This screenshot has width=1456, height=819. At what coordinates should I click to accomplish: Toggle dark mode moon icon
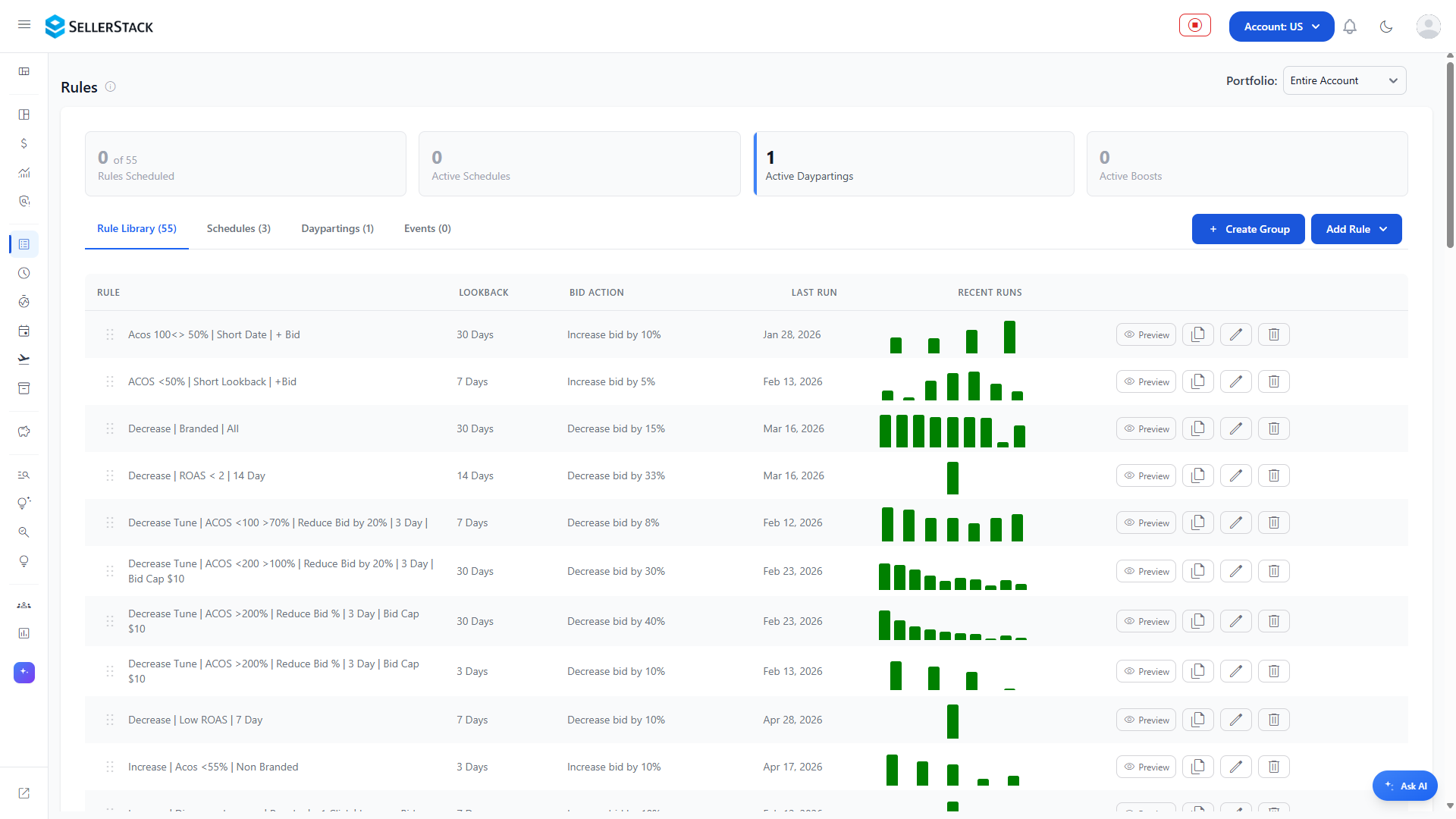[x=1386, y=27]
